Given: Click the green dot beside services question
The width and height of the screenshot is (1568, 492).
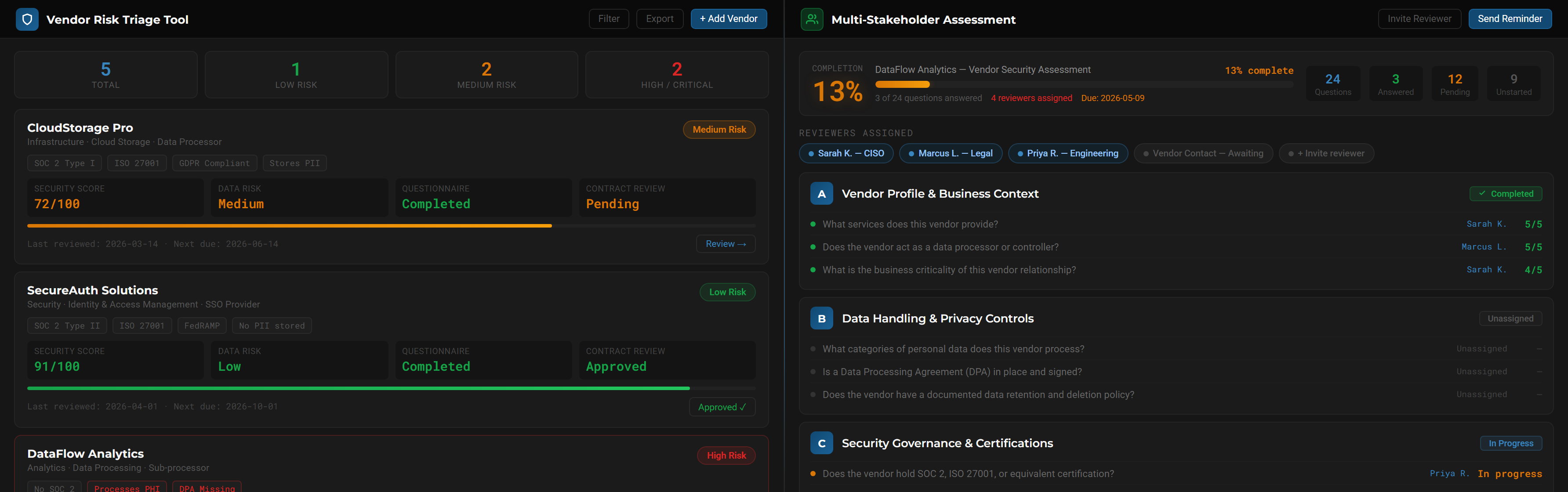Looking at the screenshot, I should coord(813,224).
